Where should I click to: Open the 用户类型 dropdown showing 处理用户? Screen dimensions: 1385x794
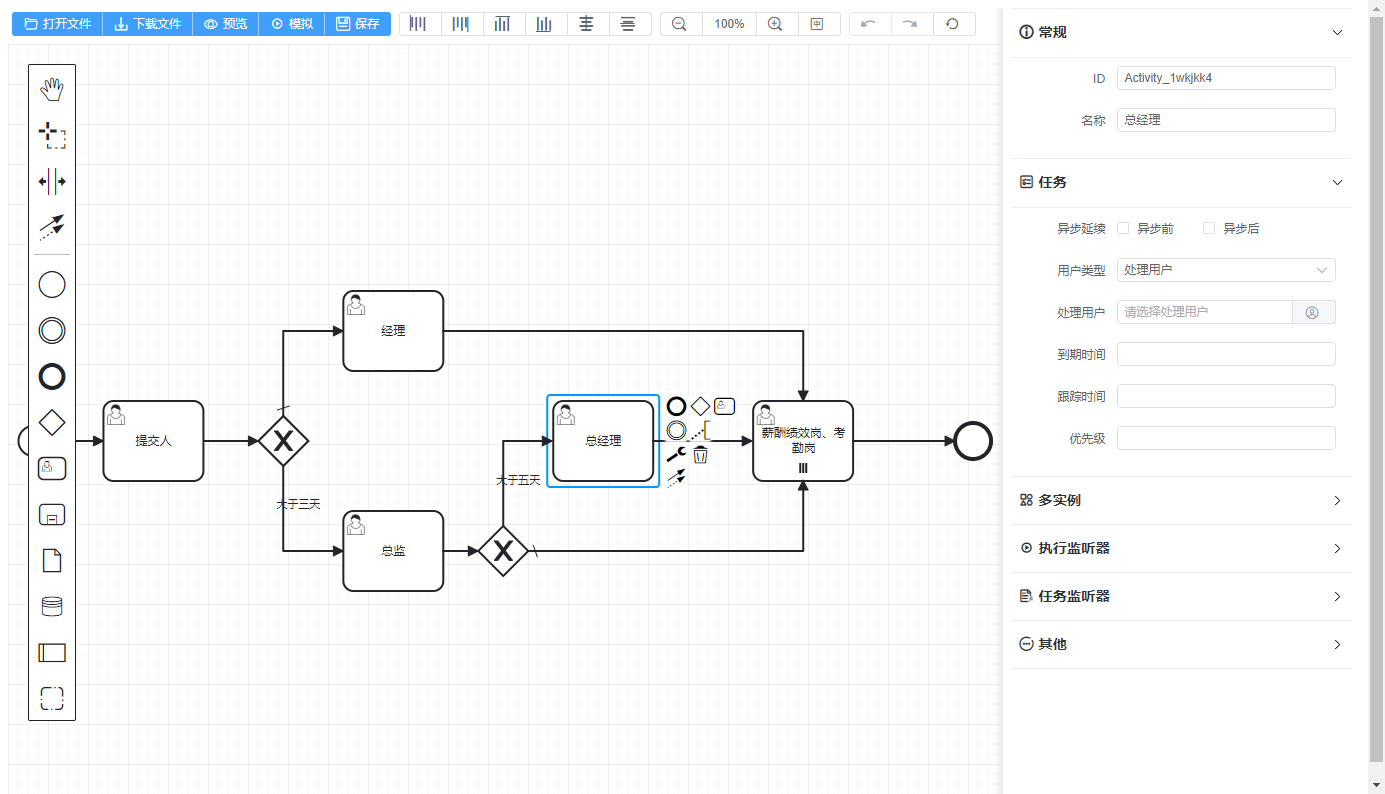coord(1226,269)
